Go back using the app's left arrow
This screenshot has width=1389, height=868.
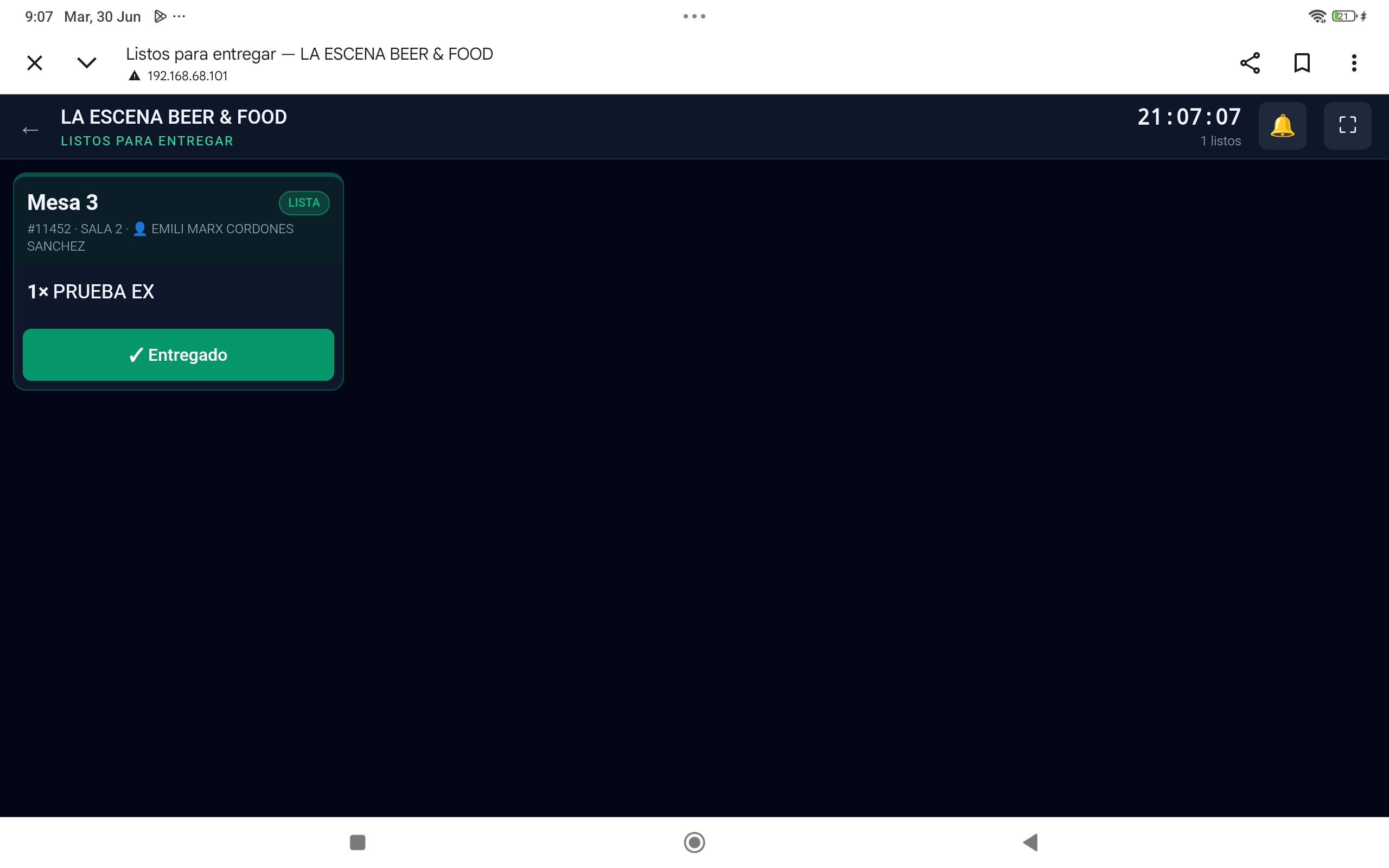pyautogui.click(x=30, y=130)
